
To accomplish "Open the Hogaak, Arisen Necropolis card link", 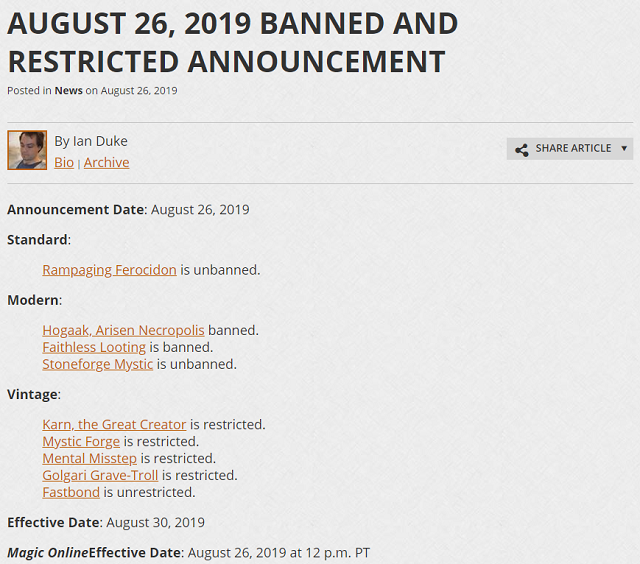I will (123, 330).
